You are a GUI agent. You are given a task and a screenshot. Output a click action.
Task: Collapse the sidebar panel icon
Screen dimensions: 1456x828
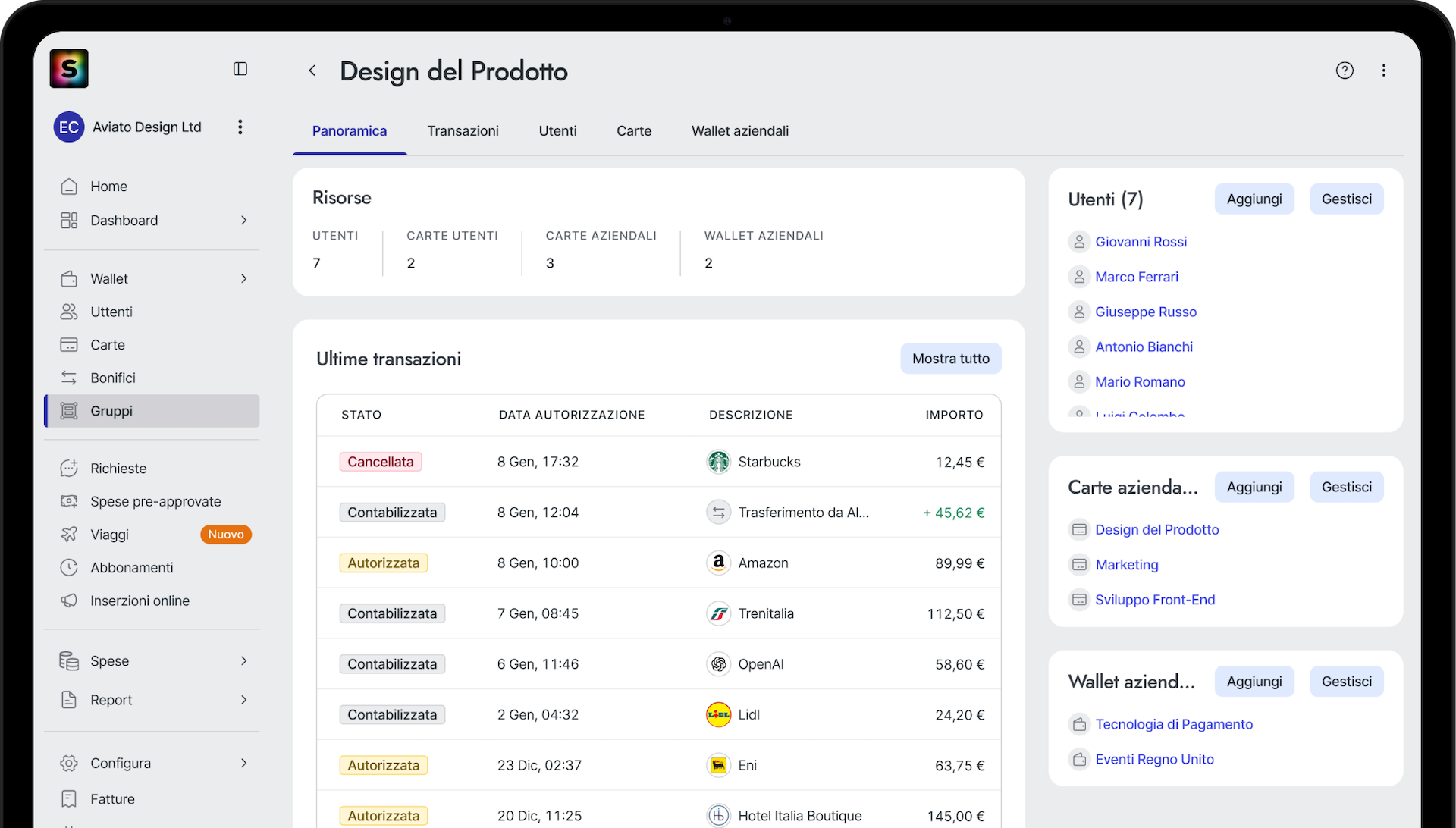pos(240,69)
